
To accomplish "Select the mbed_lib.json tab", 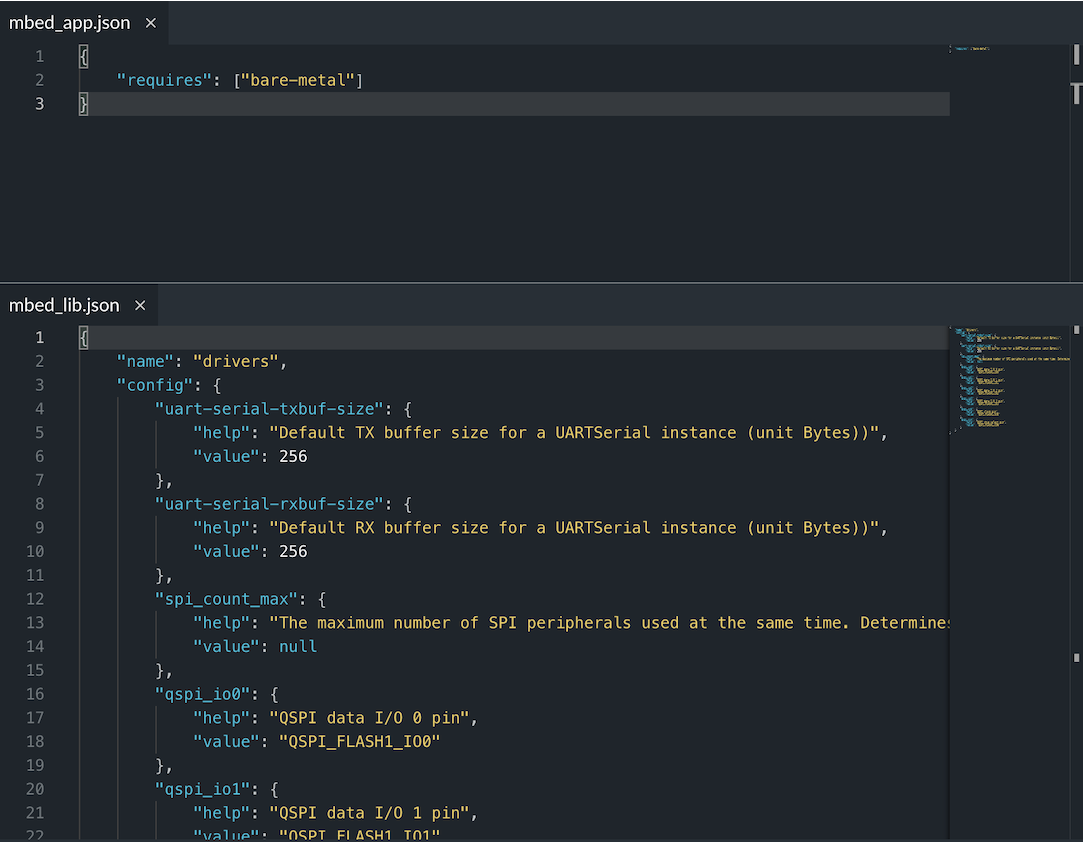I will [64, 305].
